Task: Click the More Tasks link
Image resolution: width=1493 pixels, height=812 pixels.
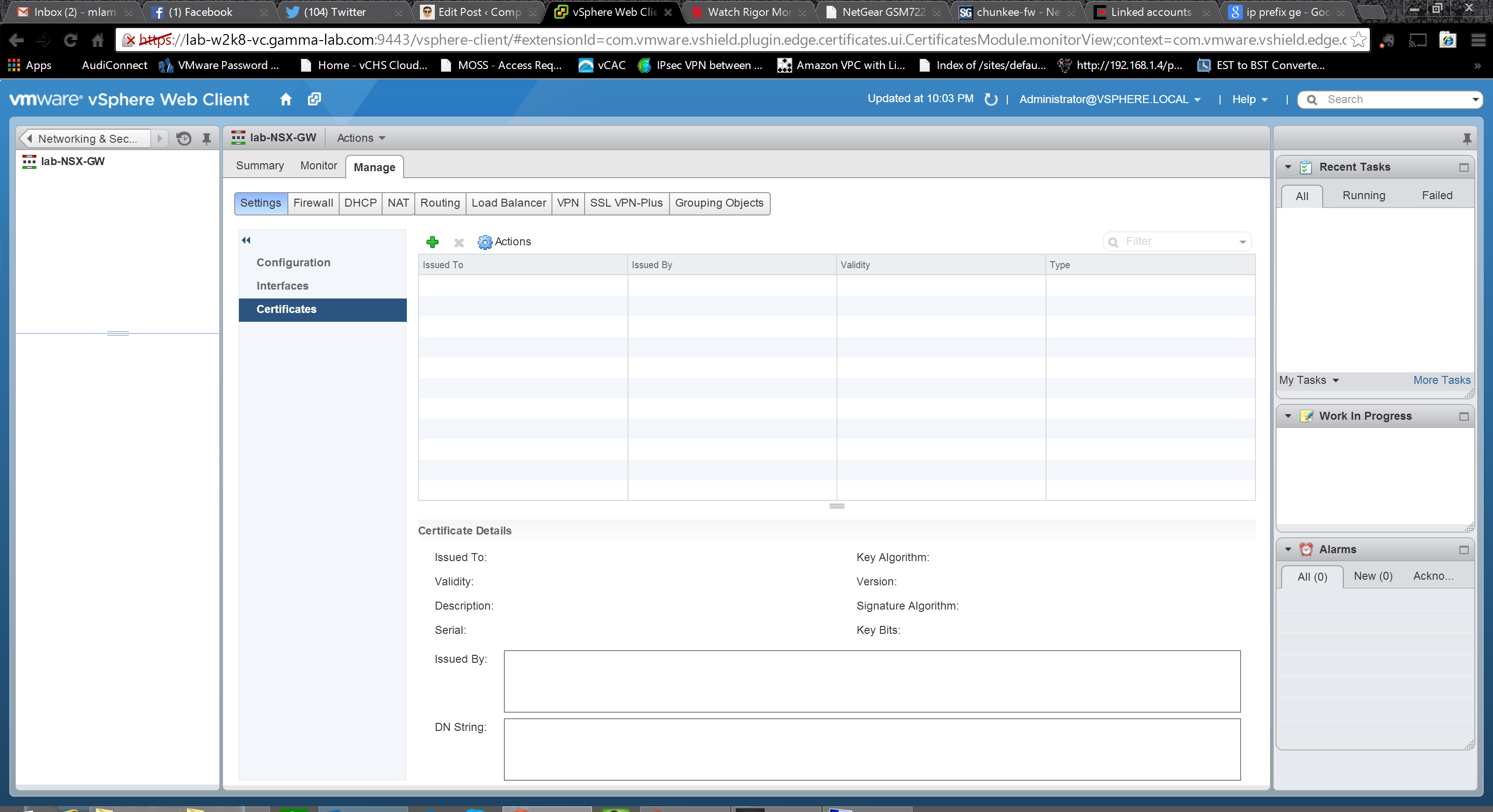Action: click(x=1441, y=381)
